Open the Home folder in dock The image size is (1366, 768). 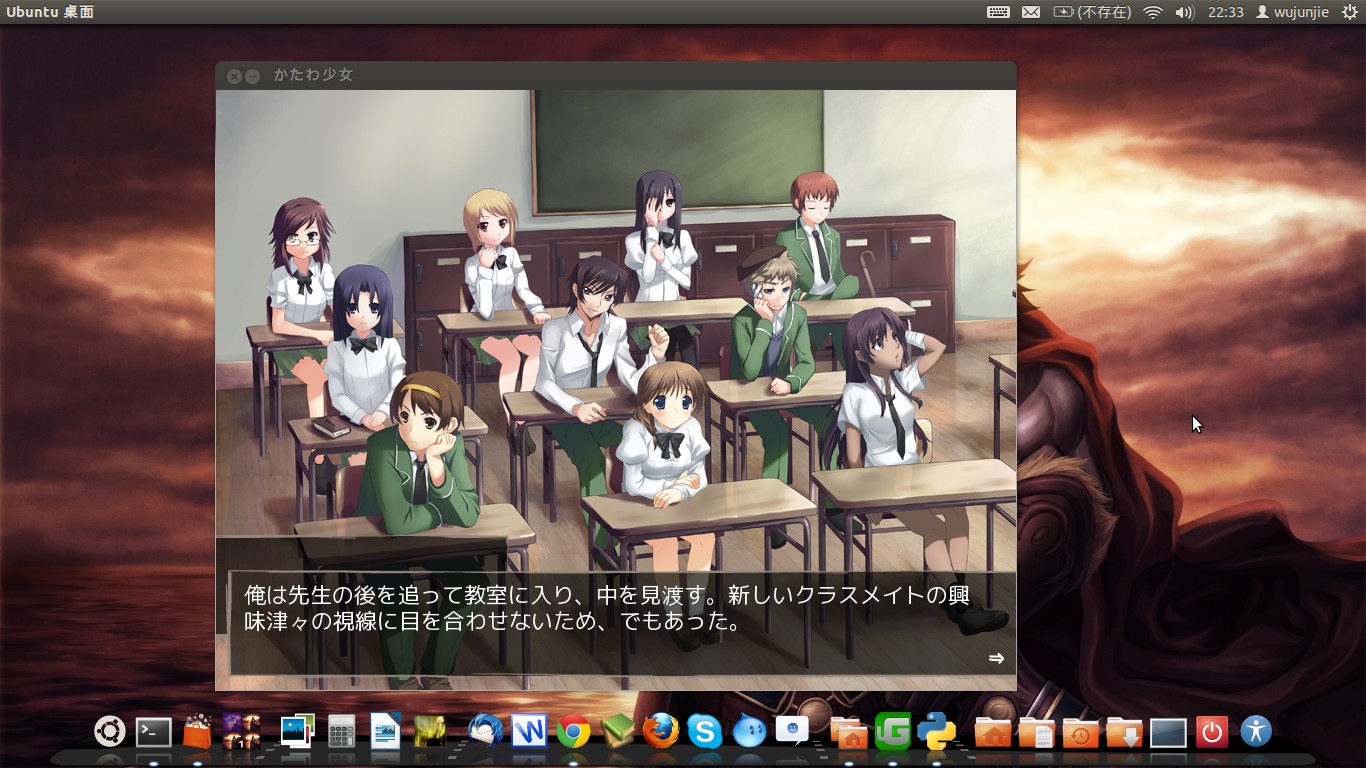pyautogui.click(x=992, y=733)
